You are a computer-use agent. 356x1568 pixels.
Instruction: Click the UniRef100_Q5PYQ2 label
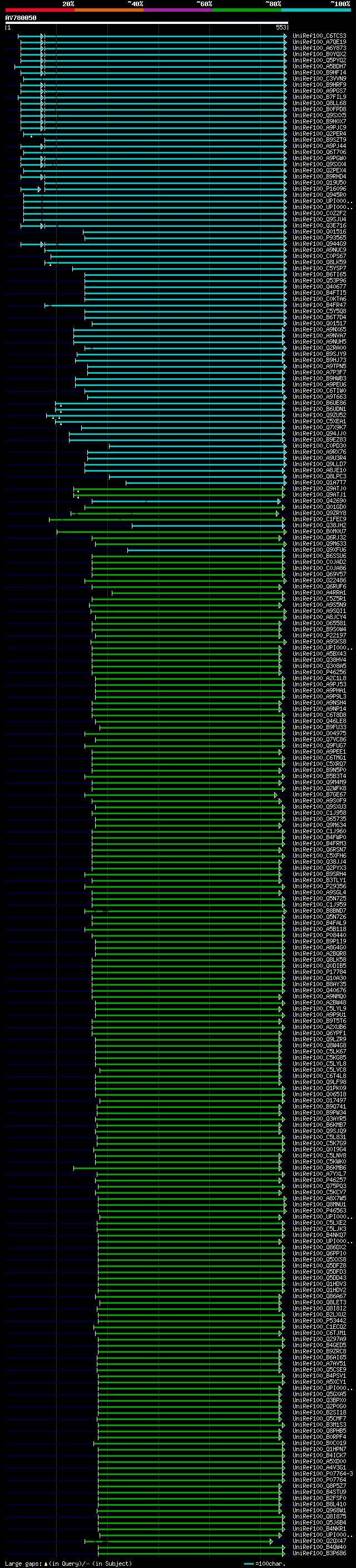coord(319,60)
